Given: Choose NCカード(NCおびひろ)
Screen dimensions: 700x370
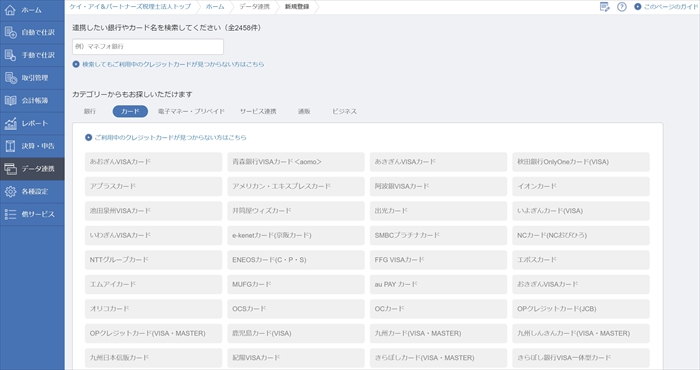Looking at the screenshot, I should 581,235.
